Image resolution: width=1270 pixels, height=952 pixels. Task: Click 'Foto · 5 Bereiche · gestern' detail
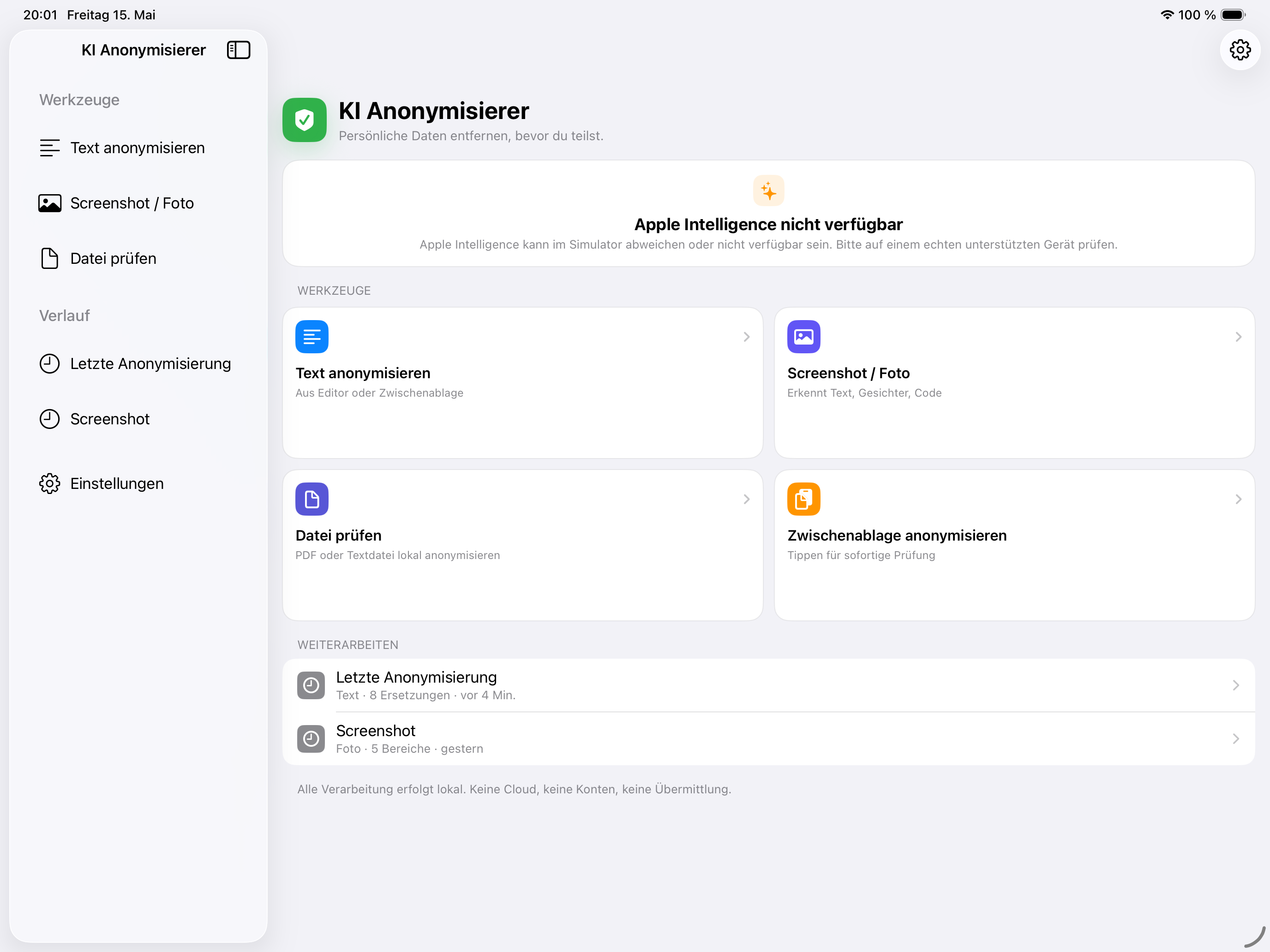click(409, 749)
